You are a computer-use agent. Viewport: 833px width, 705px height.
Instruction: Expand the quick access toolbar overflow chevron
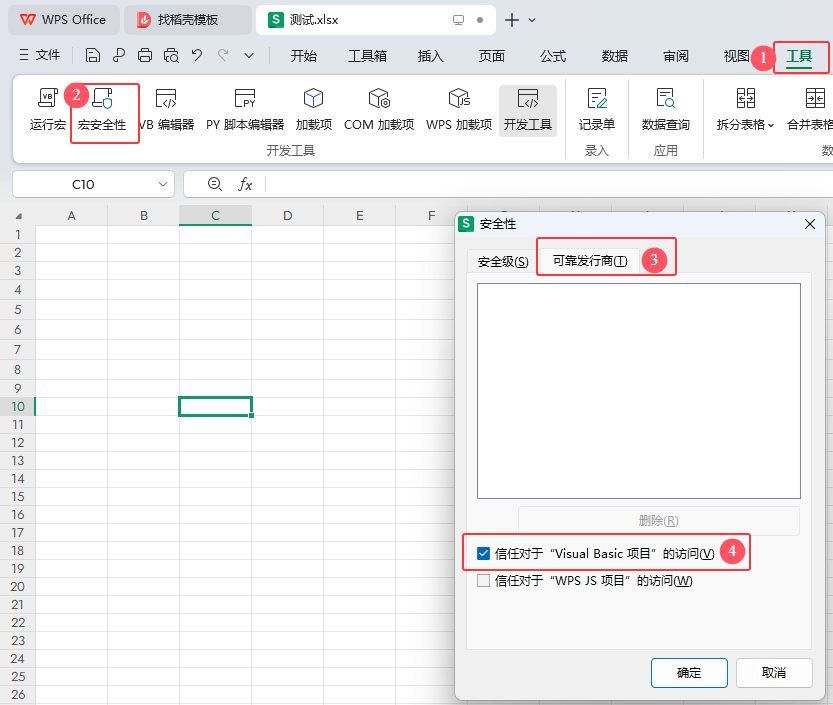(x=249, y=56)
